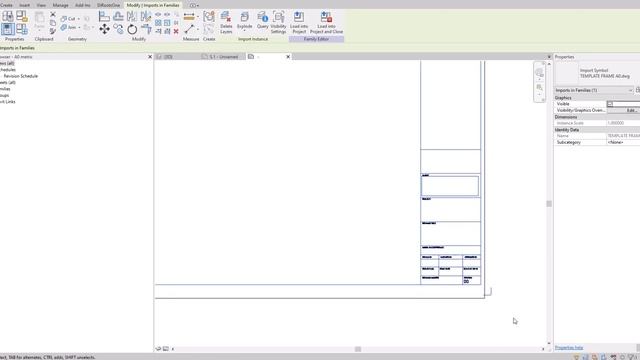Open the Subcategory <None> dropdown

[623, 142]
